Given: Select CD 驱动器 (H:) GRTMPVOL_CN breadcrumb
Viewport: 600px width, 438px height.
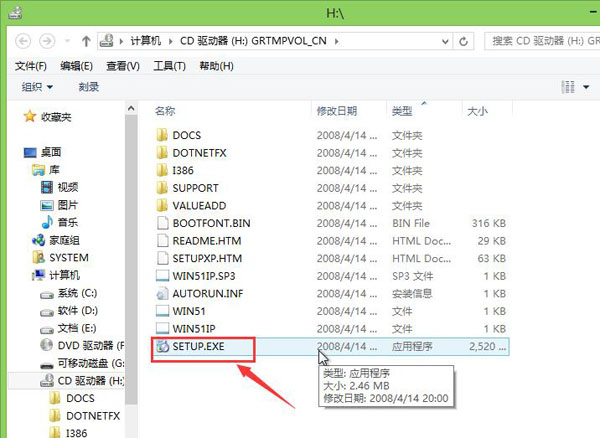Looking at the screenshot, I should tap(253, 41).
